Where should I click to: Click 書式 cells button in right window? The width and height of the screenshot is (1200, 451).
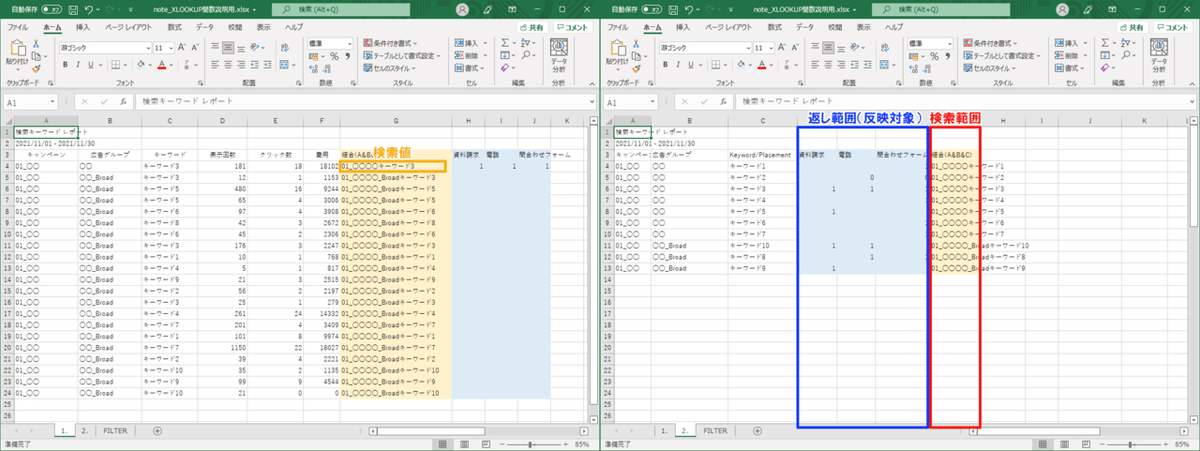click(1070, 68)
